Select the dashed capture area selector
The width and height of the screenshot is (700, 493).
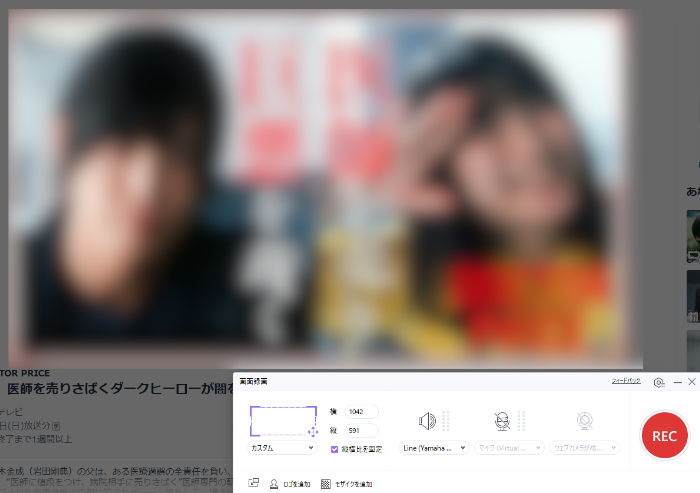283,421
